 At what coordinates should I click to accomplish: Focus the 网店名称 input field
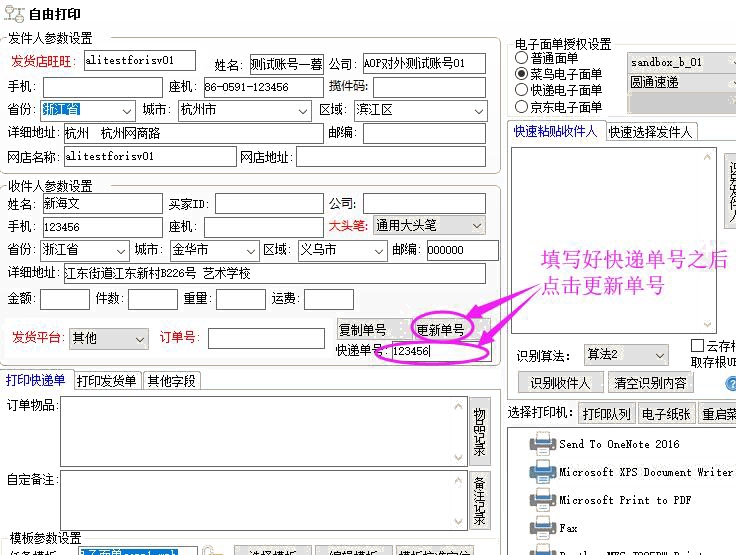pos(150,156)
